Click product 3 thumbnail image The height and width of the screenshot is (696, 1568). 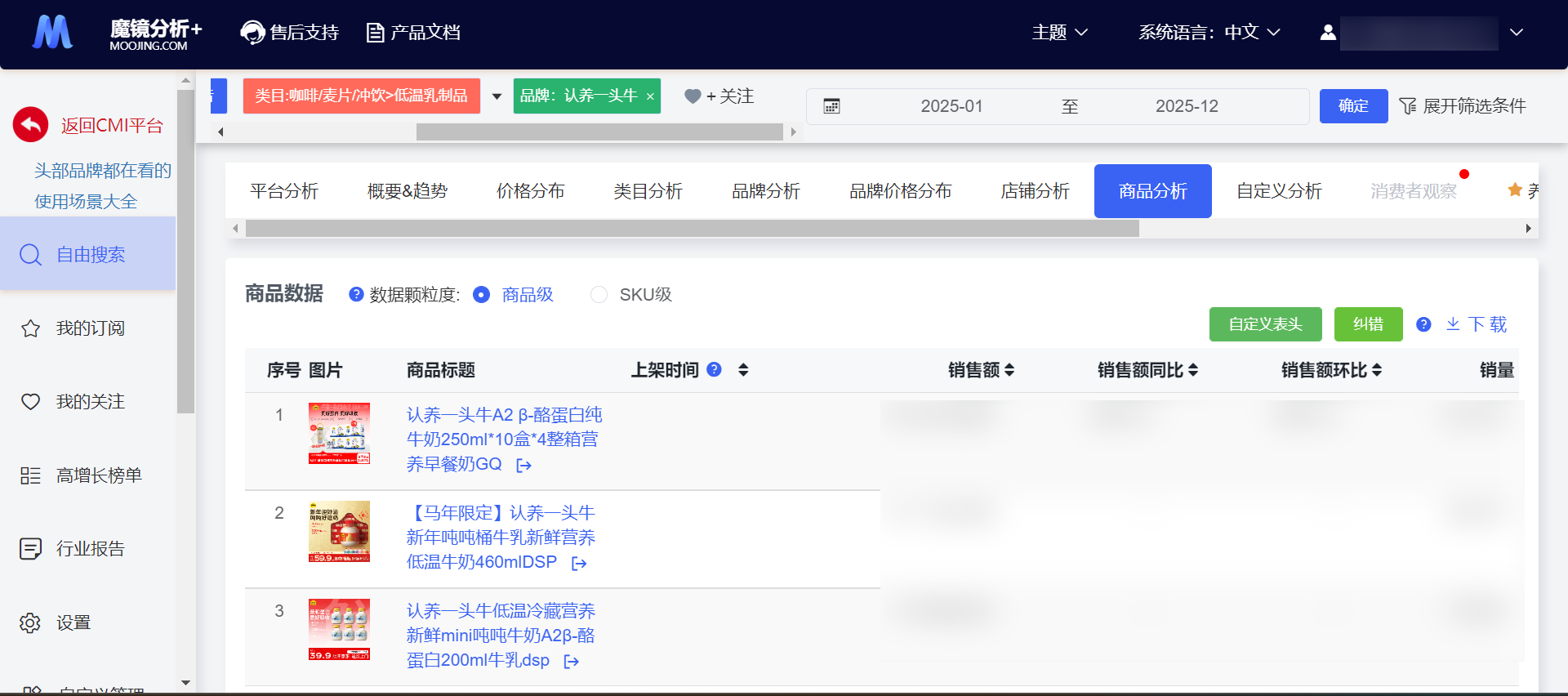(x=339, y=629)
